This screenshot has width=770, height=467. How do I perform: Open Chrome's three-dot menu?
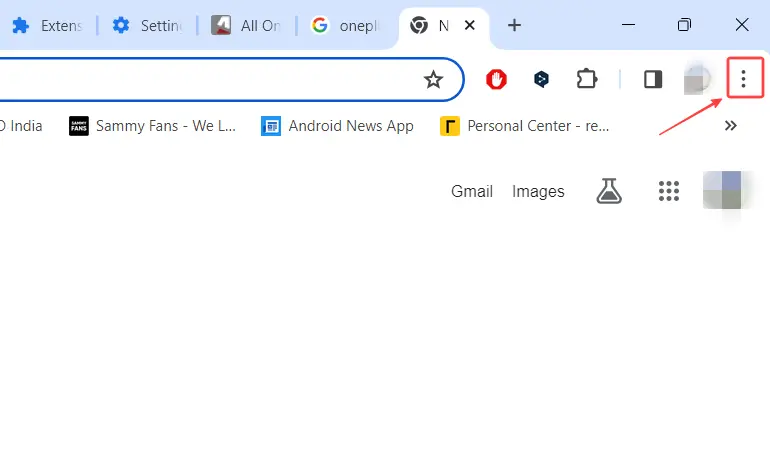coord(743,79)
